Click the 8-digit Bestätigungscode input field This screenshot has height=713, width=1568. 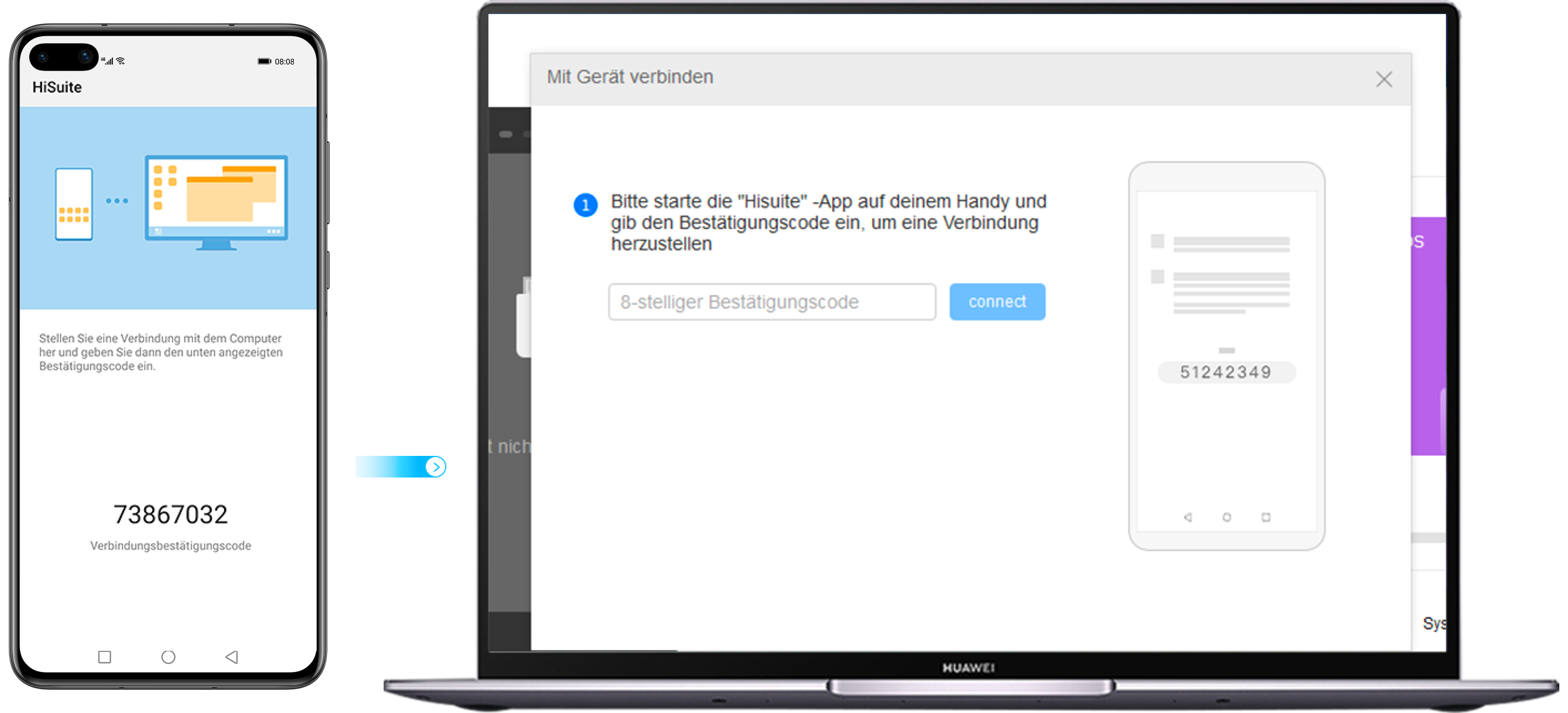coord(772,302)
